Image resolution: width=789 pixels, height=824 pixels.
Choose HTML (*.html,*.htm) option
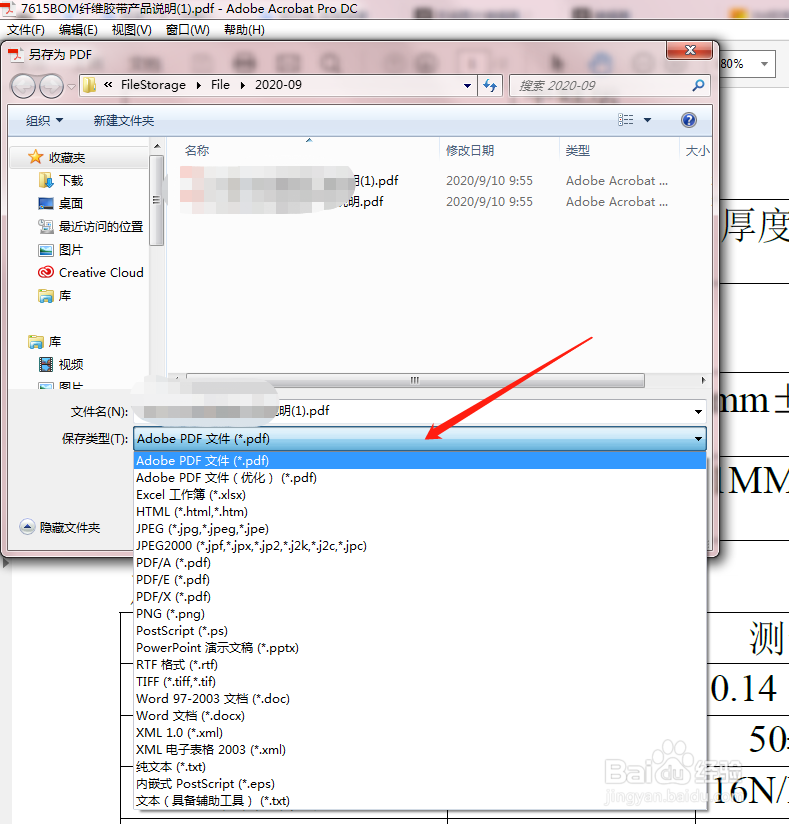coord(419,512)
